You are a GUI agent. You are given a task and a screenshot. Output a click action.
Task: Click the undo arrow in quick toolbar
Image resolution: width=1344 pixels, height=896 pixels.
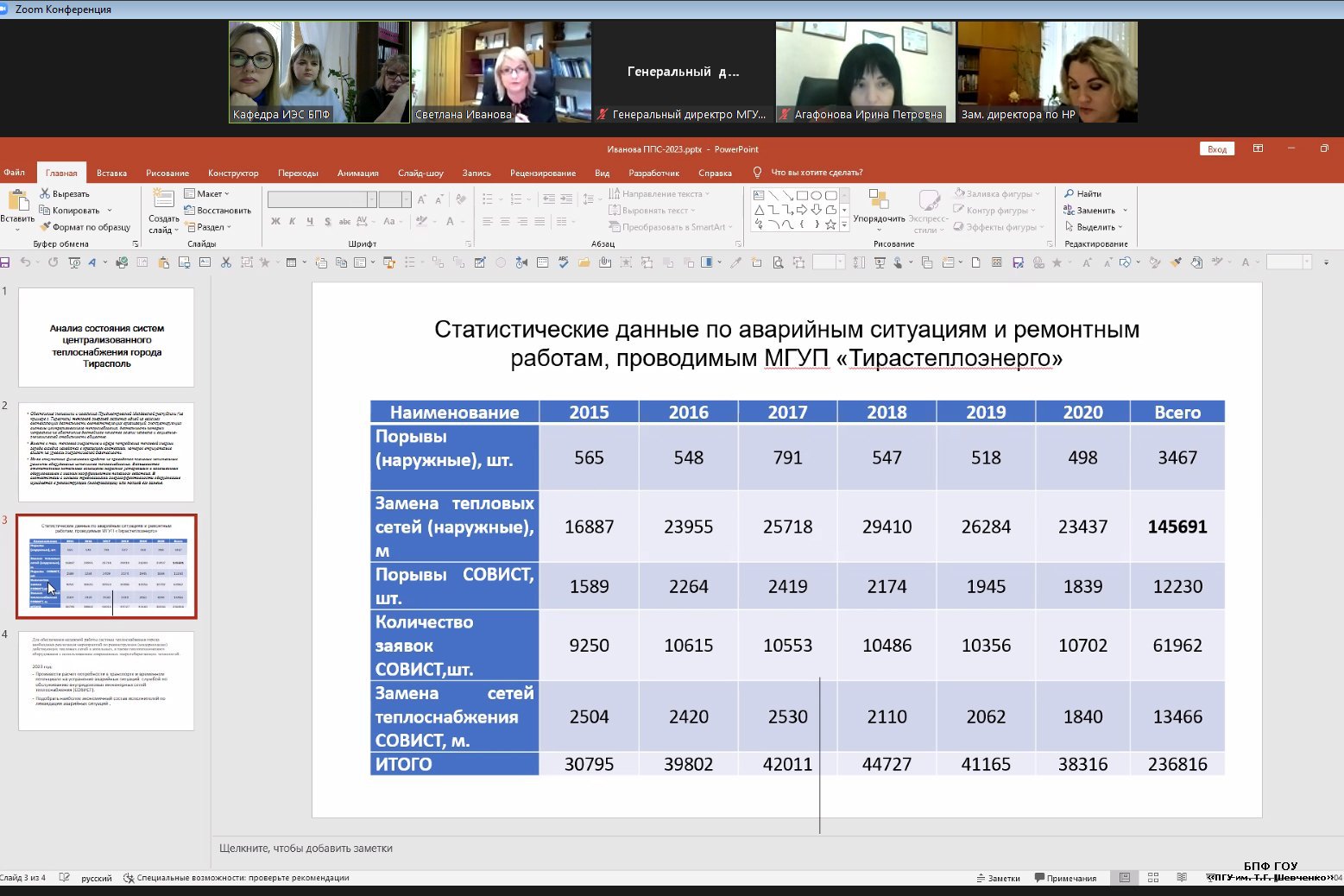(25, 262)
